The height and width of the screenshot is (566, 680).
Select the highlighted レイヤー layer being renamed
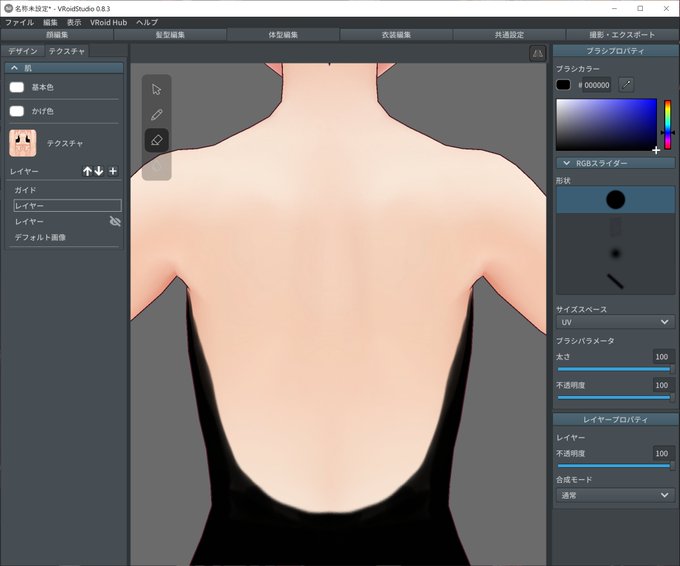67,206
